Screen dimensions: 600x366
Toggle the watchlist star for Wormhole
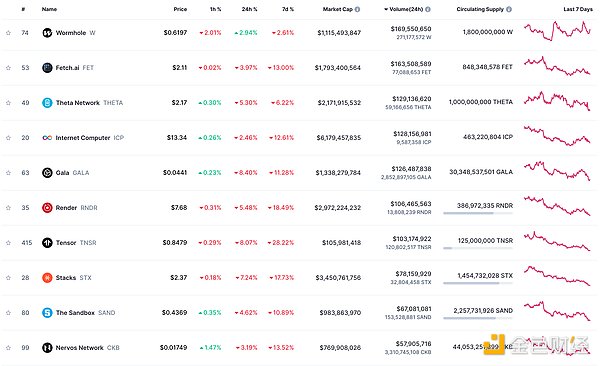8,33
